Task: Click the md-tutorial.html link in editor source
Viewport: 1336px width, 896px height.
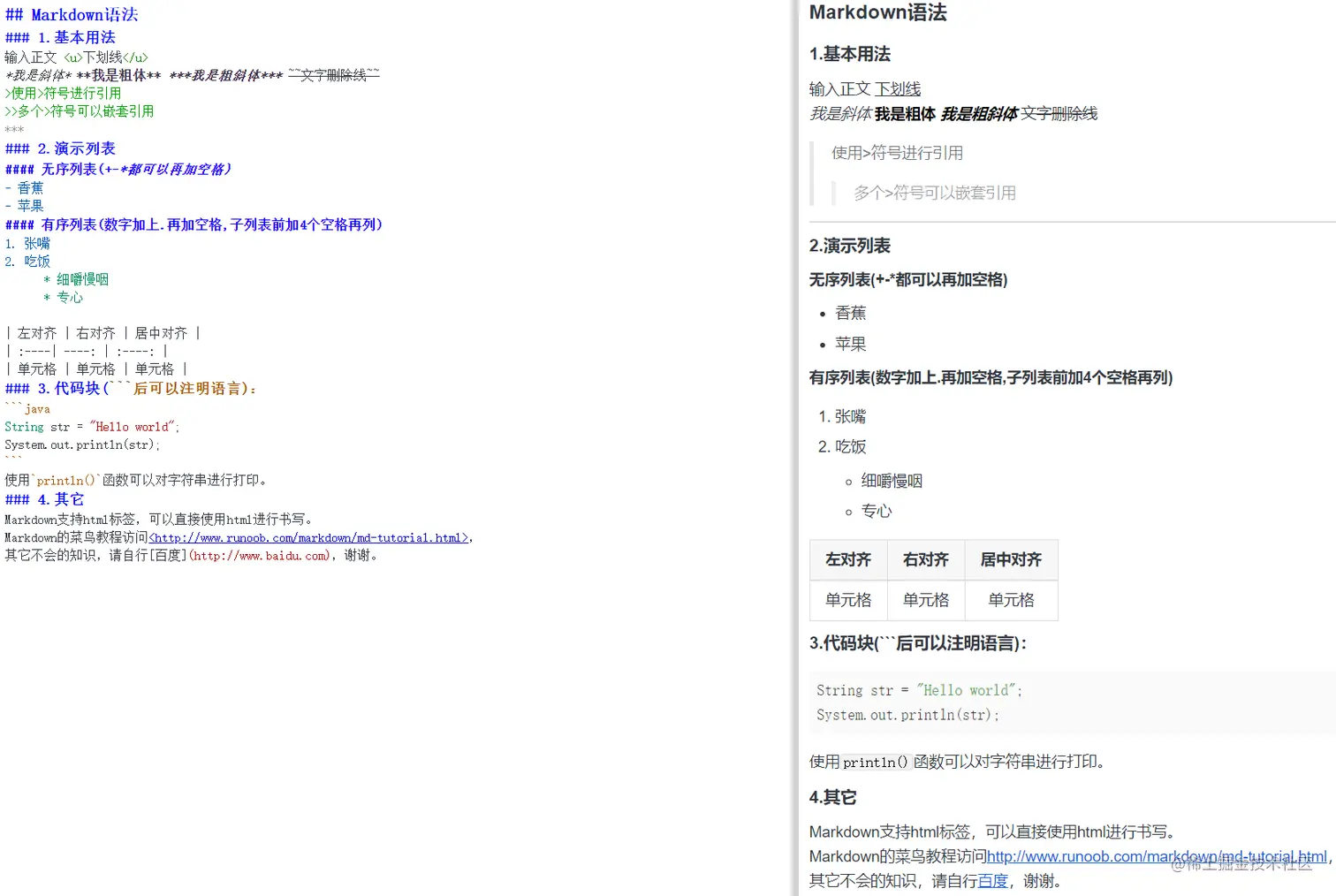Action: pos(309,537)
